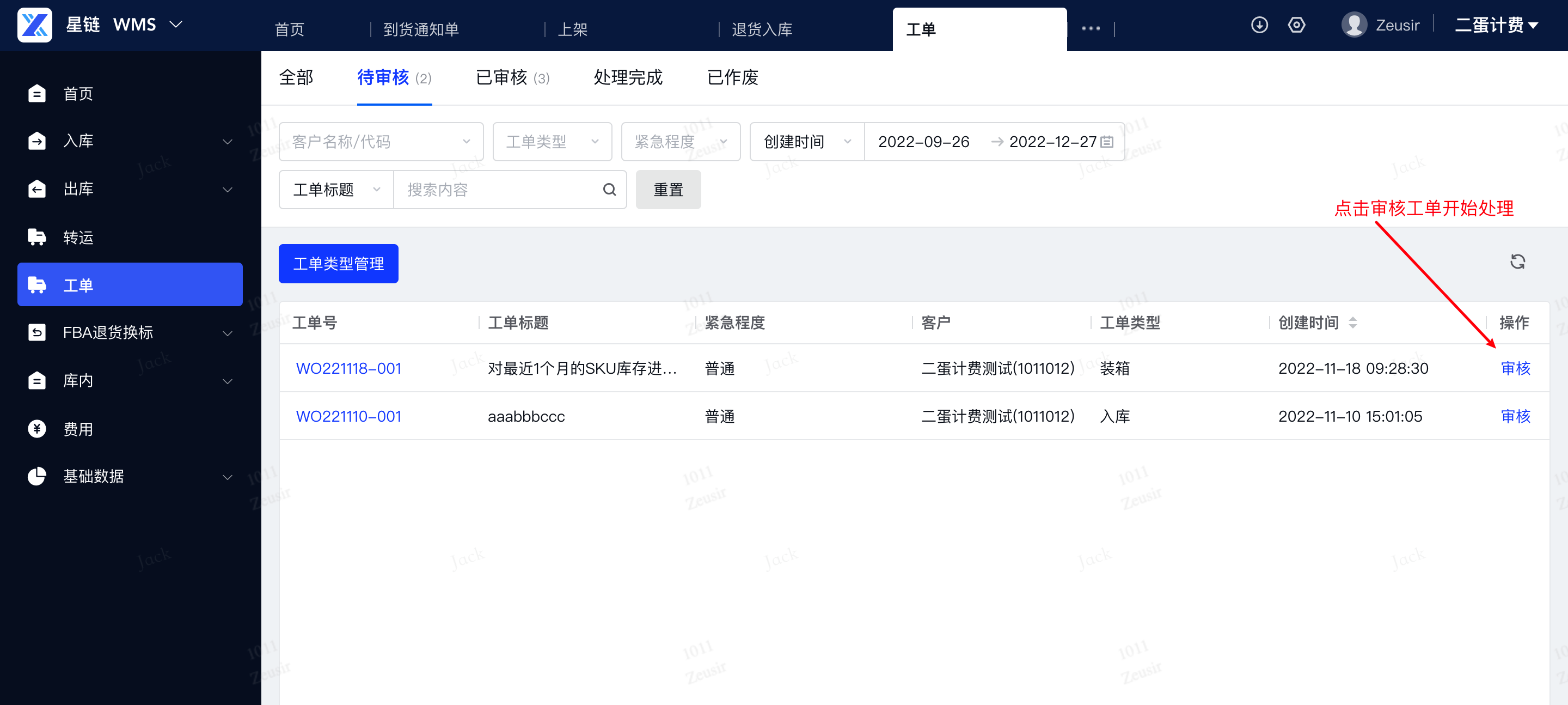The height and width of the screenshot is (705, 1568).
Task: Click the 2022-11-10 15:01:05 timestamp cell
Action: (1350, 417)
